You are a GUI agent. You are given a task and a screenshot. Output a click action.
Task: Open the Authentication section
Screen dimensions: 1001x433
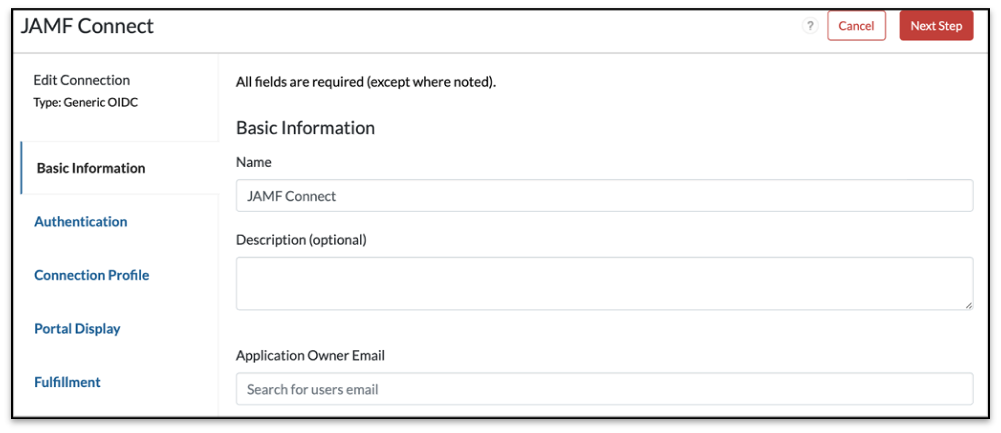(81, 222)
